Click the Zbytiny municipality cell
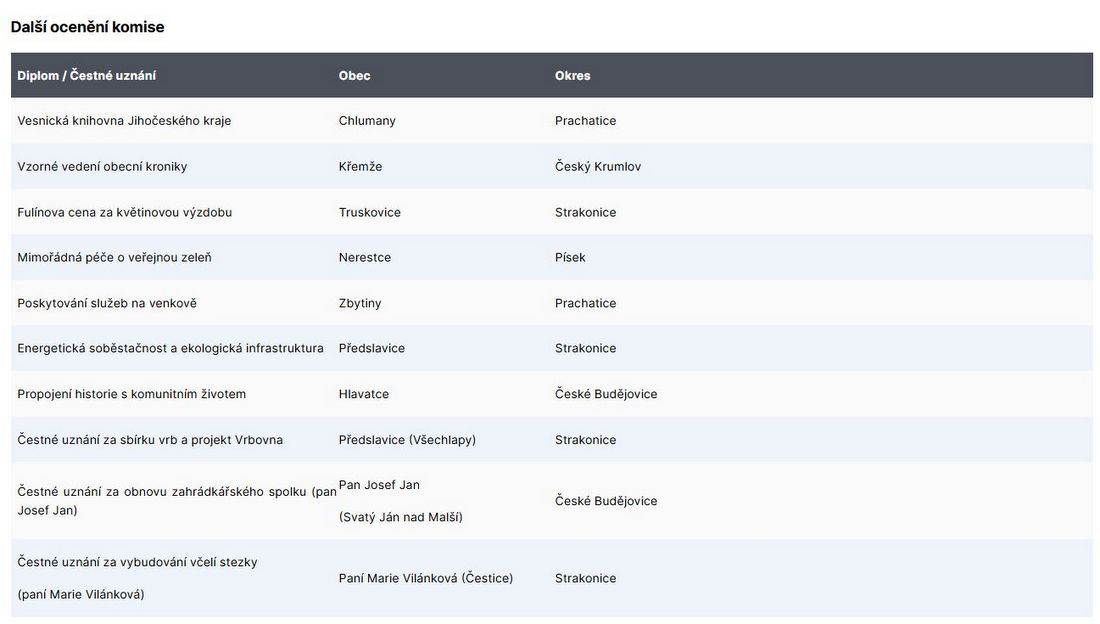This screenshot has width=1100, height=624. pyautogui.click(x=360, y=304)
